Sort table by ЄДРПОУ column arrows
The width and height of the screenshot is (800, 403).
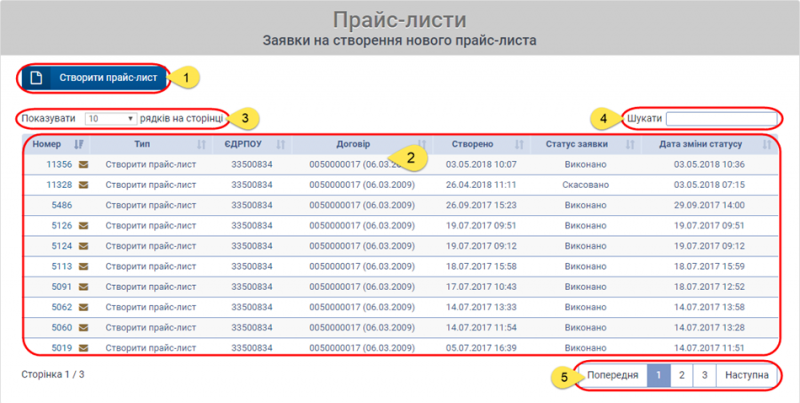pyautogui.click(x=281, y=145)
